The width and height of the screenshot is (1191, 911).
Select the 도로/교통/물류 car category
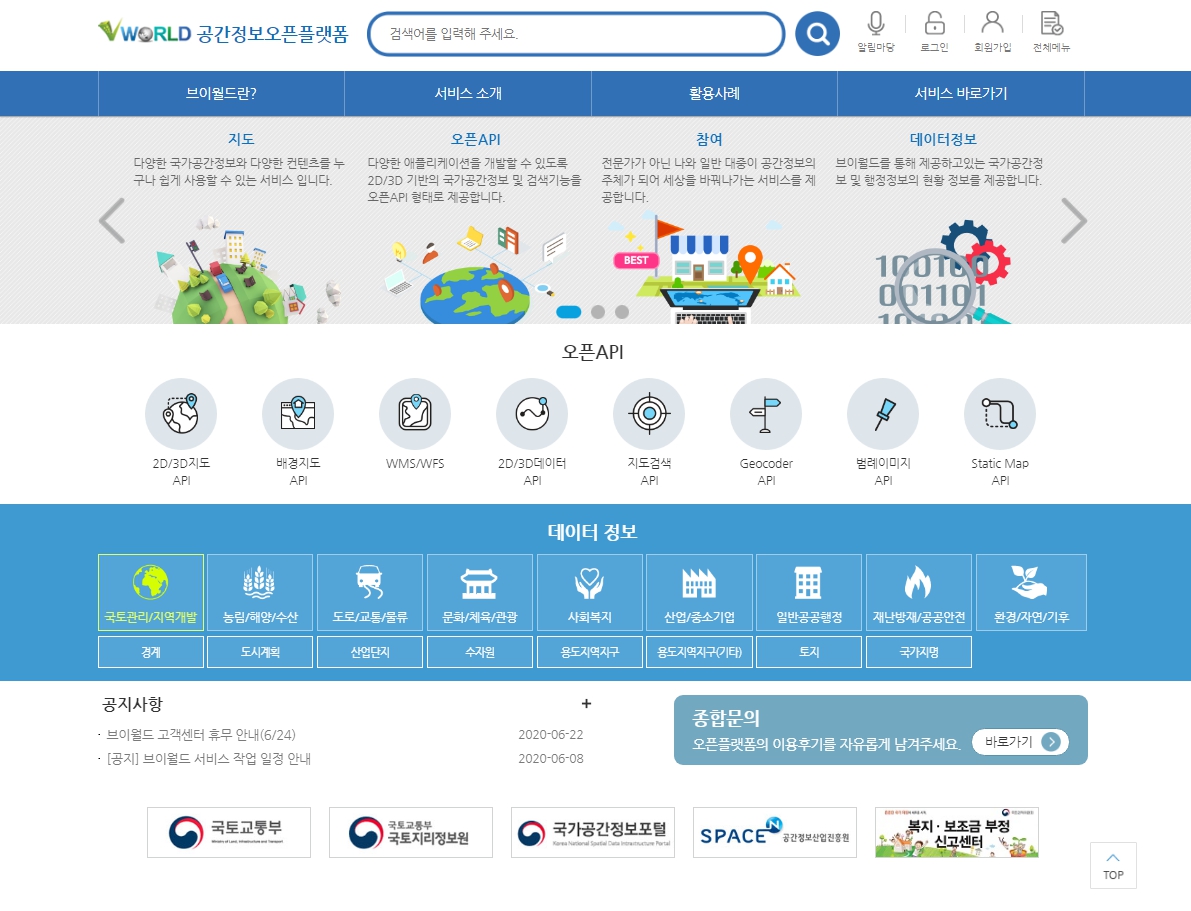[x=370, y=593]
